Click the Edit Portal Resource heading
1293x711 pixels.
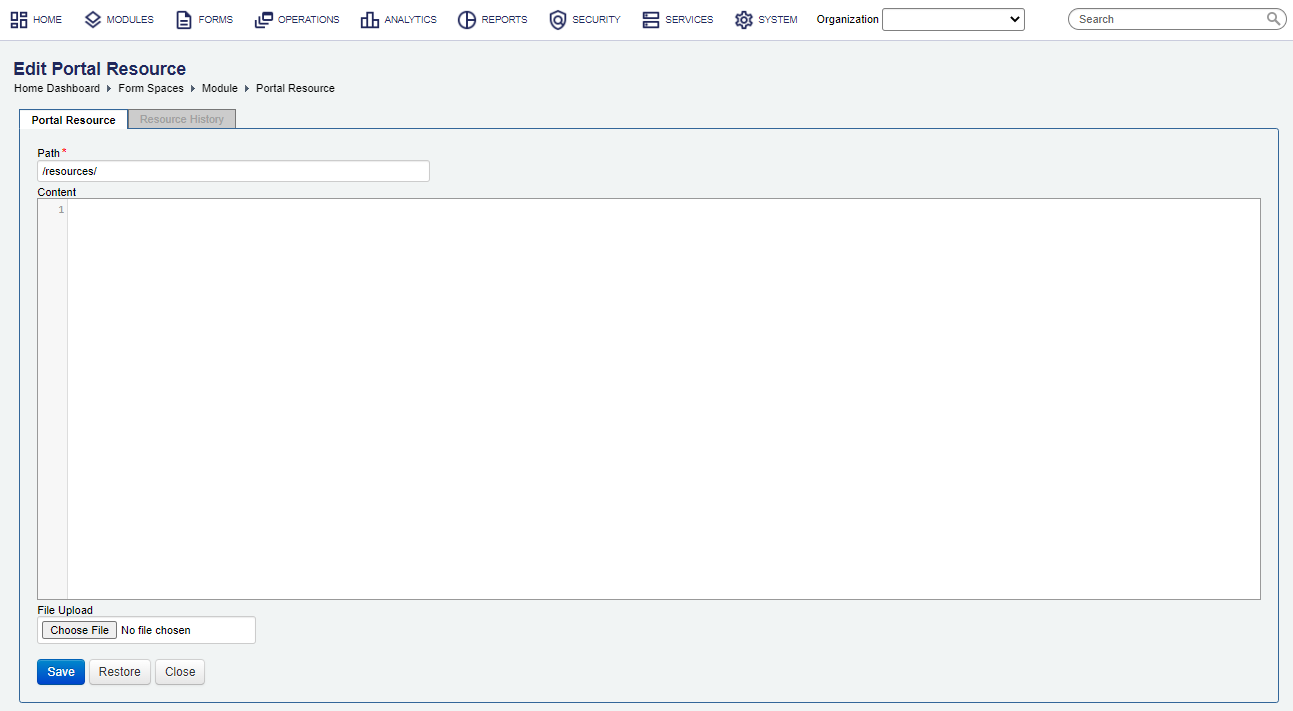click(100, 69)
